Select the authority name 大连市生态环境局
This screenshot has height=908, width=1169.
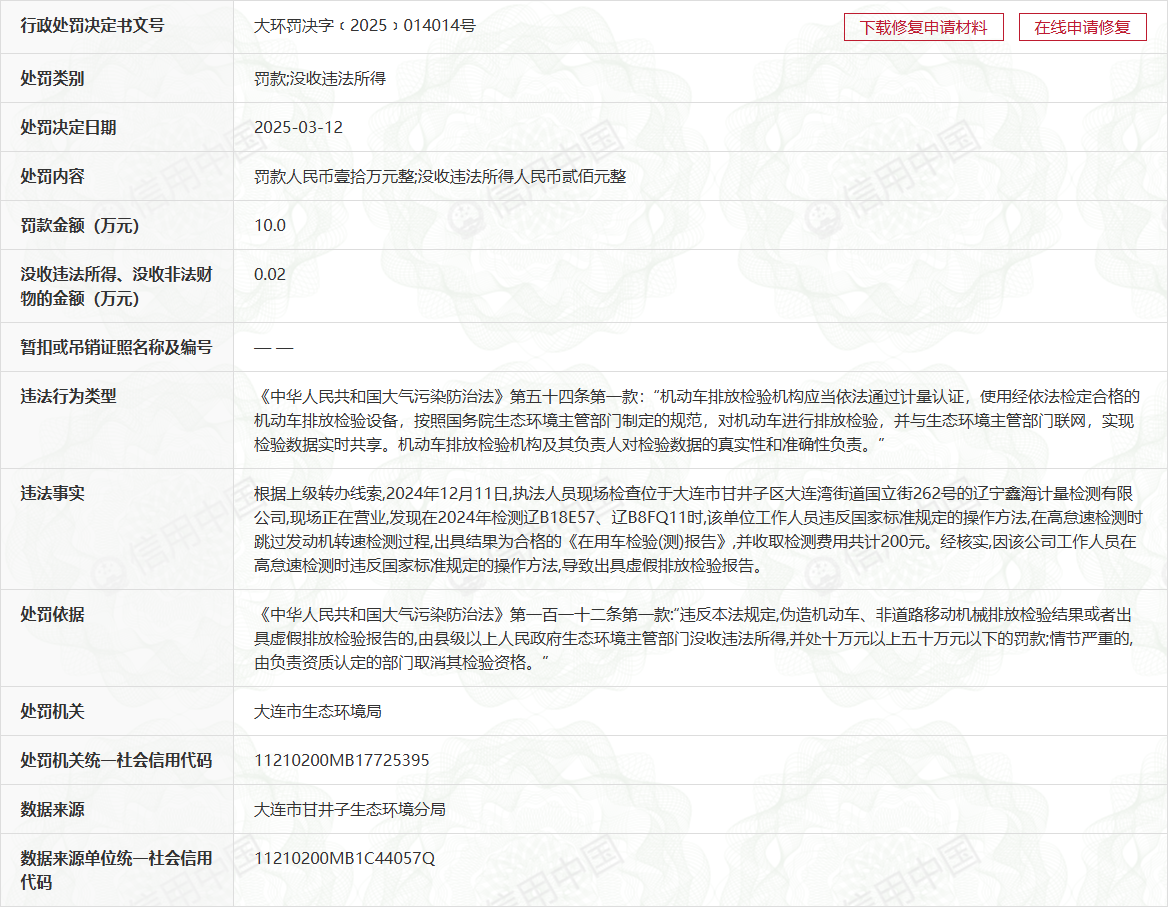click(318, 712)
